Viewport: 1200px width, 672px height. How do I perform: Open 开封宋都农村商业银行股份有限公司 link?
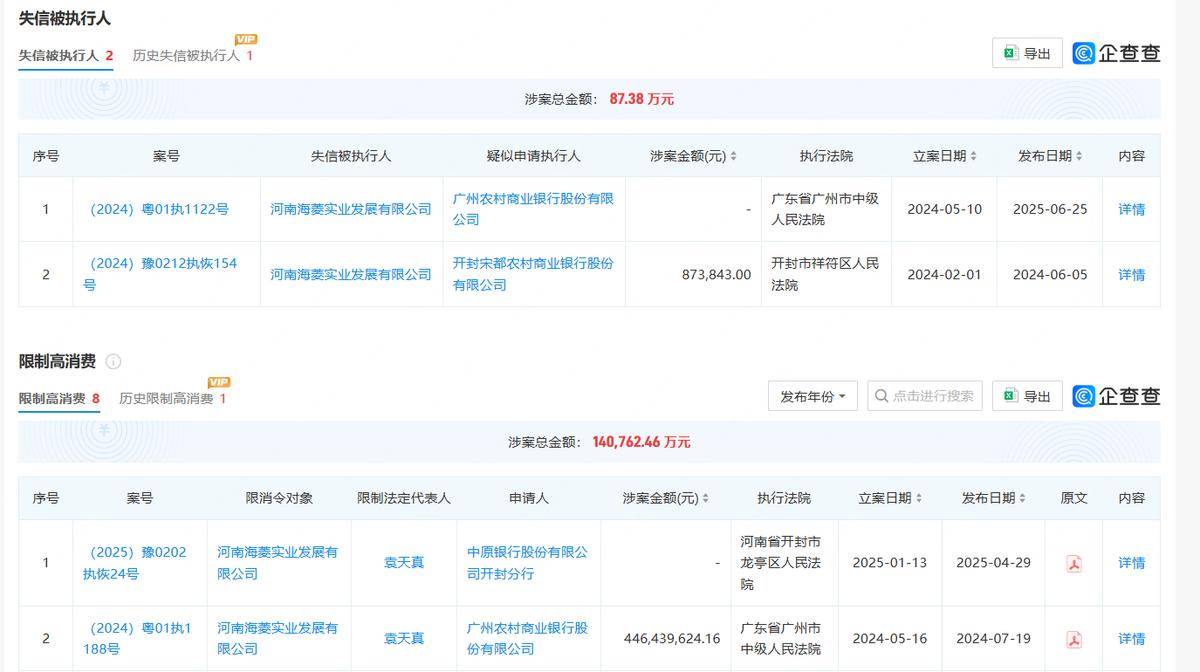click(533, 274)
